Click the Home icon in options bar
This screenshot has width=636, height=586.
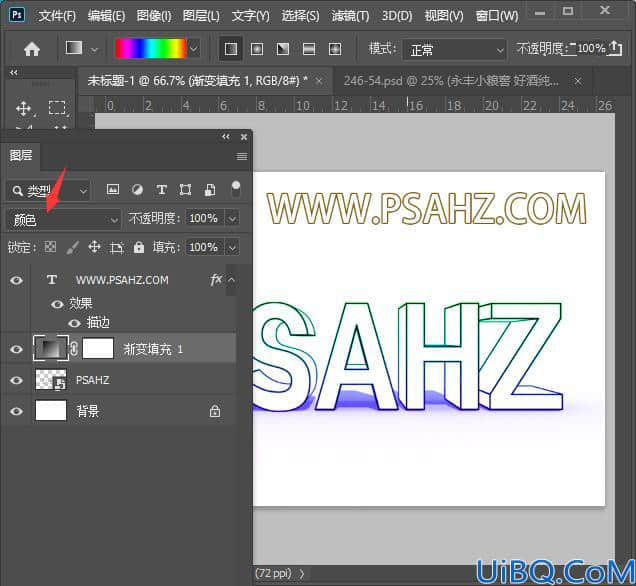pyautogui.click(x=32, y=49)
